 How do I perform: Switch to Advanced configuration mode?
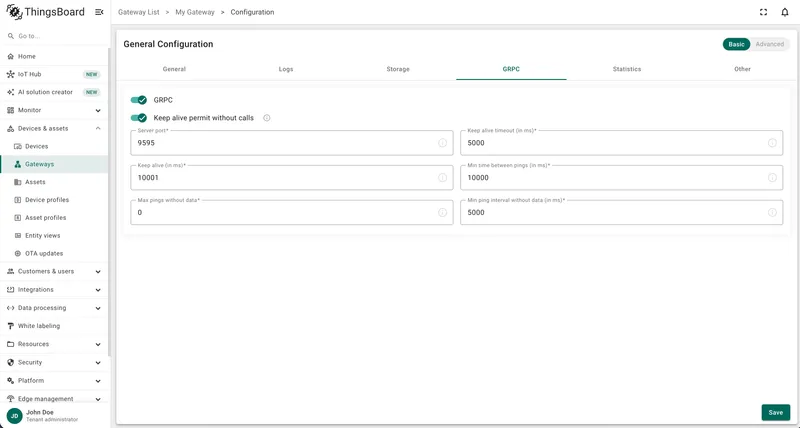769,44
